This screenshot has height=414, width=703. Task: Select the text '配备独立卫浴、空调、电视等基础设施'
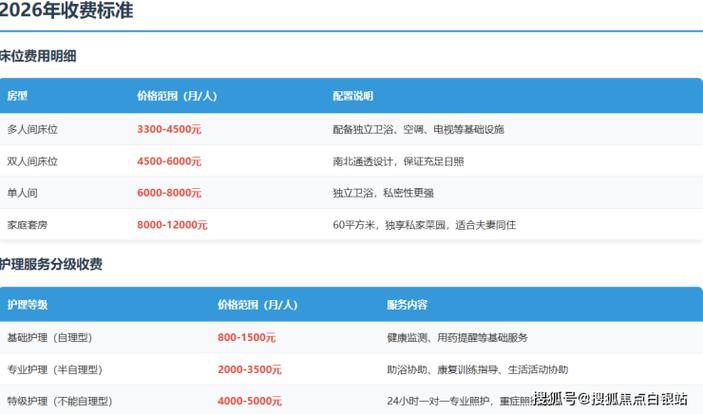(x=418, y=130)
